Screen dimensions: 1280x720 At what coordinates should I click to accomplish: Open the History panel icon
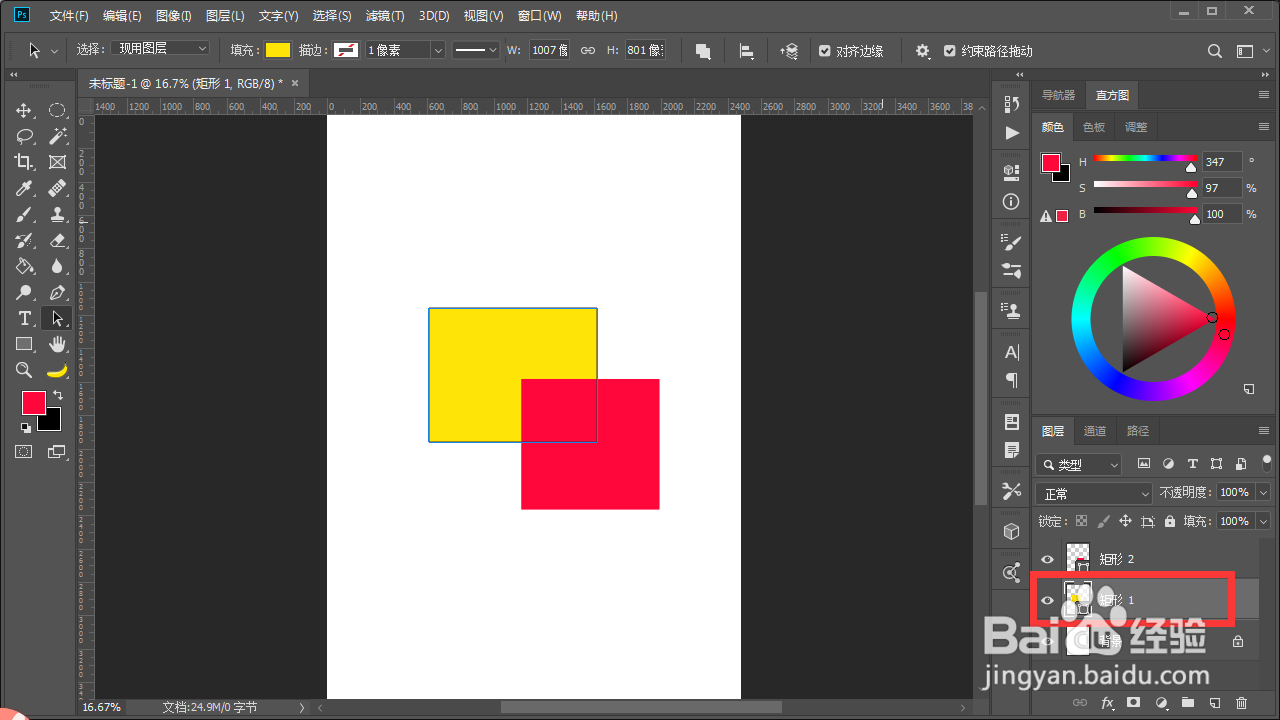click(x=1012, y=104)
